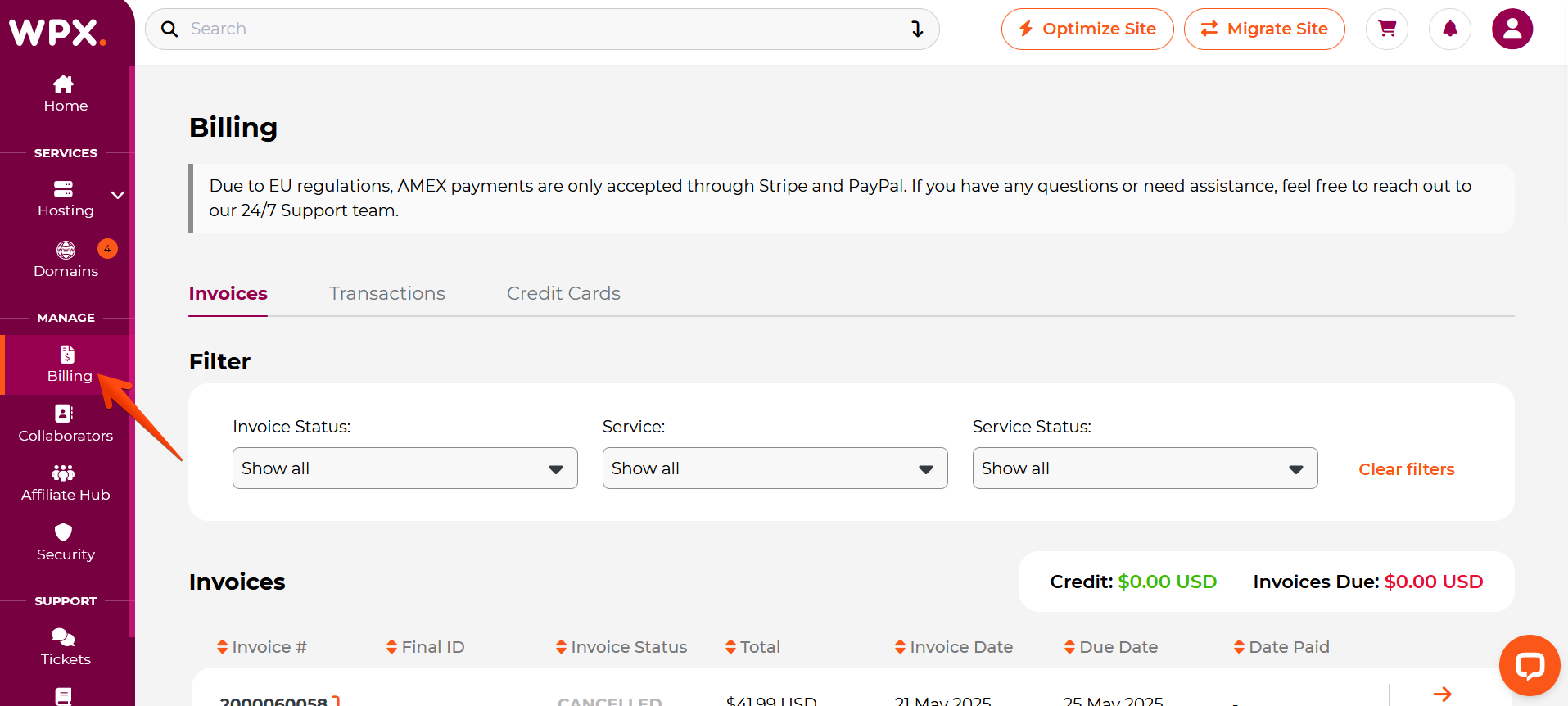Click the notifications bell icon

point(1450,29)
